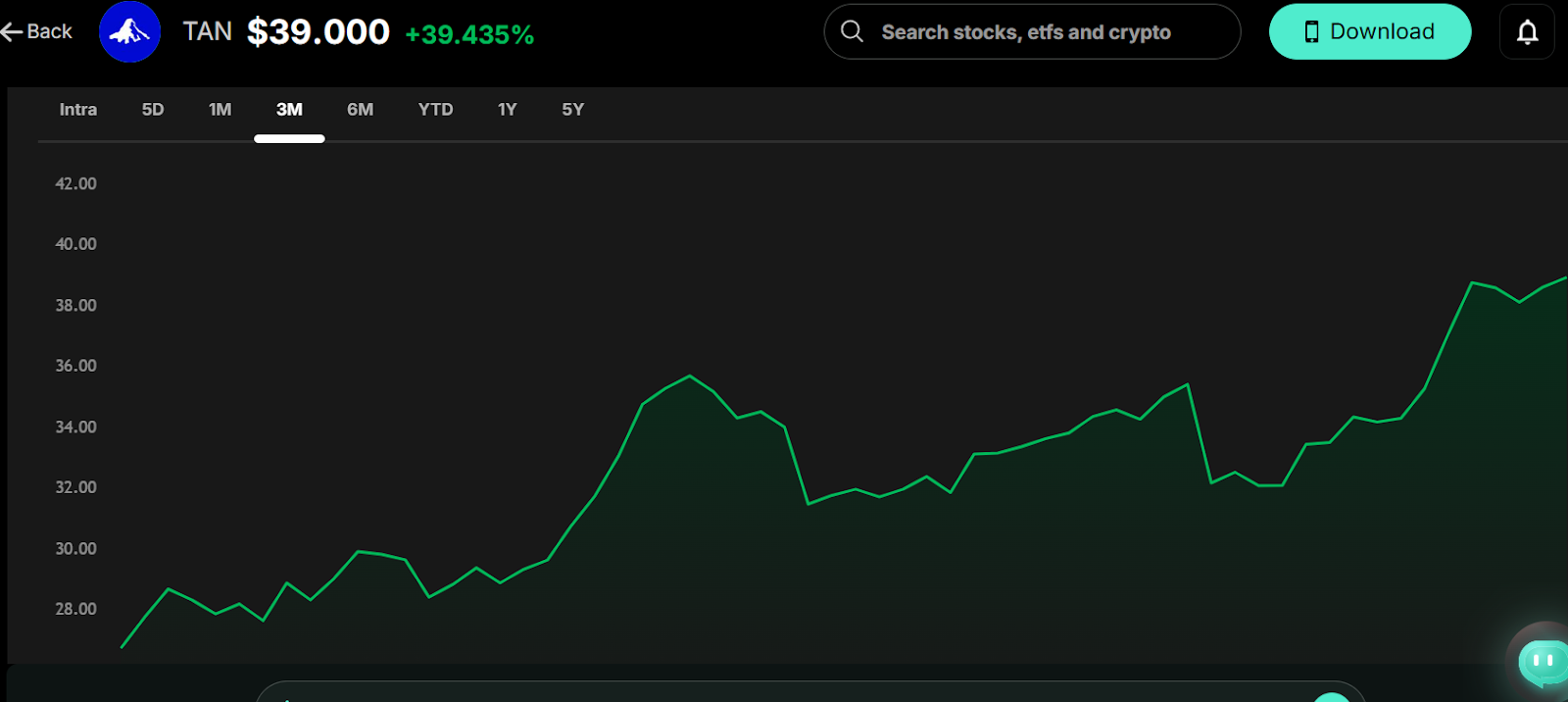The image size is (1568, 702).
Task: Click the 28.00 y-axis label
Action: (75, 609)
